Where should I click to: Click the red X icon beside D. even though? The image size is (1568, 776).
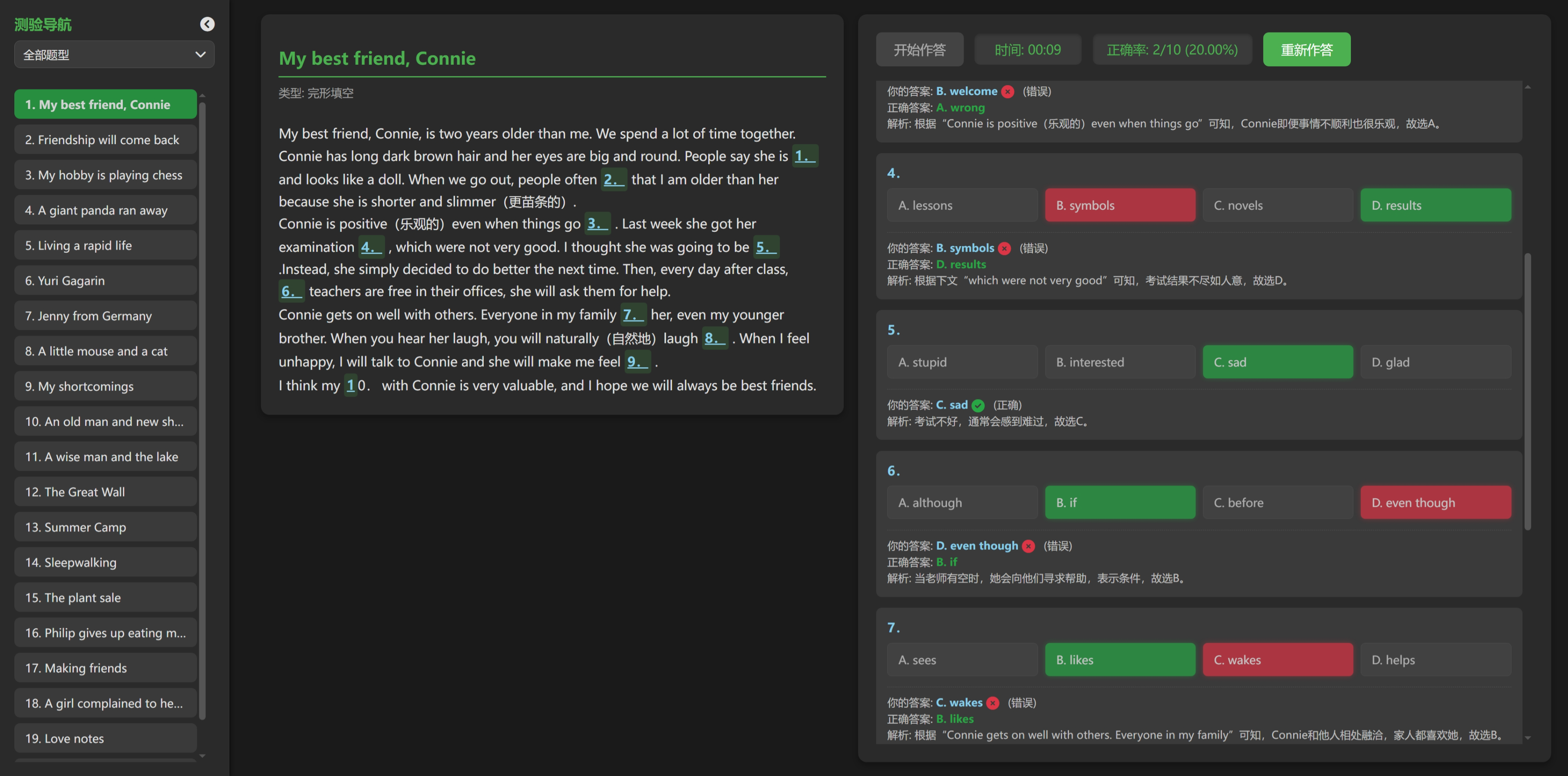pyautogui.click(x=1029, y=546)
